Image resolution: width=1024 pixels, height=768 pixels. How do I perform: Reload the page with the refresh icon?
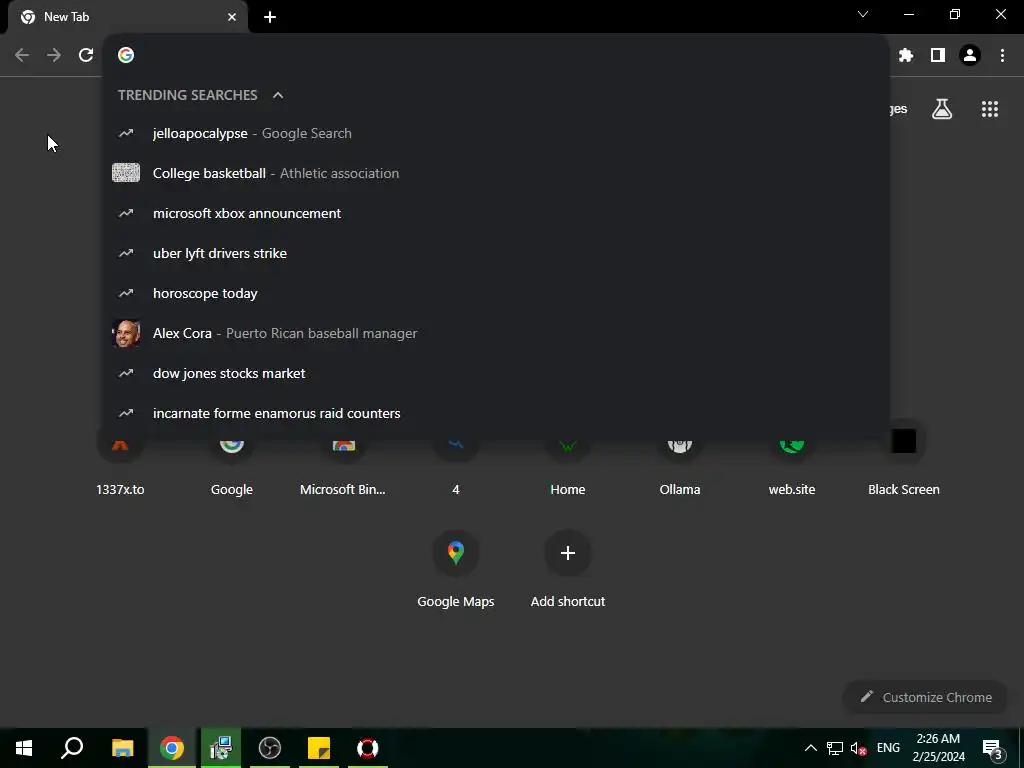[x=86, y=55]
